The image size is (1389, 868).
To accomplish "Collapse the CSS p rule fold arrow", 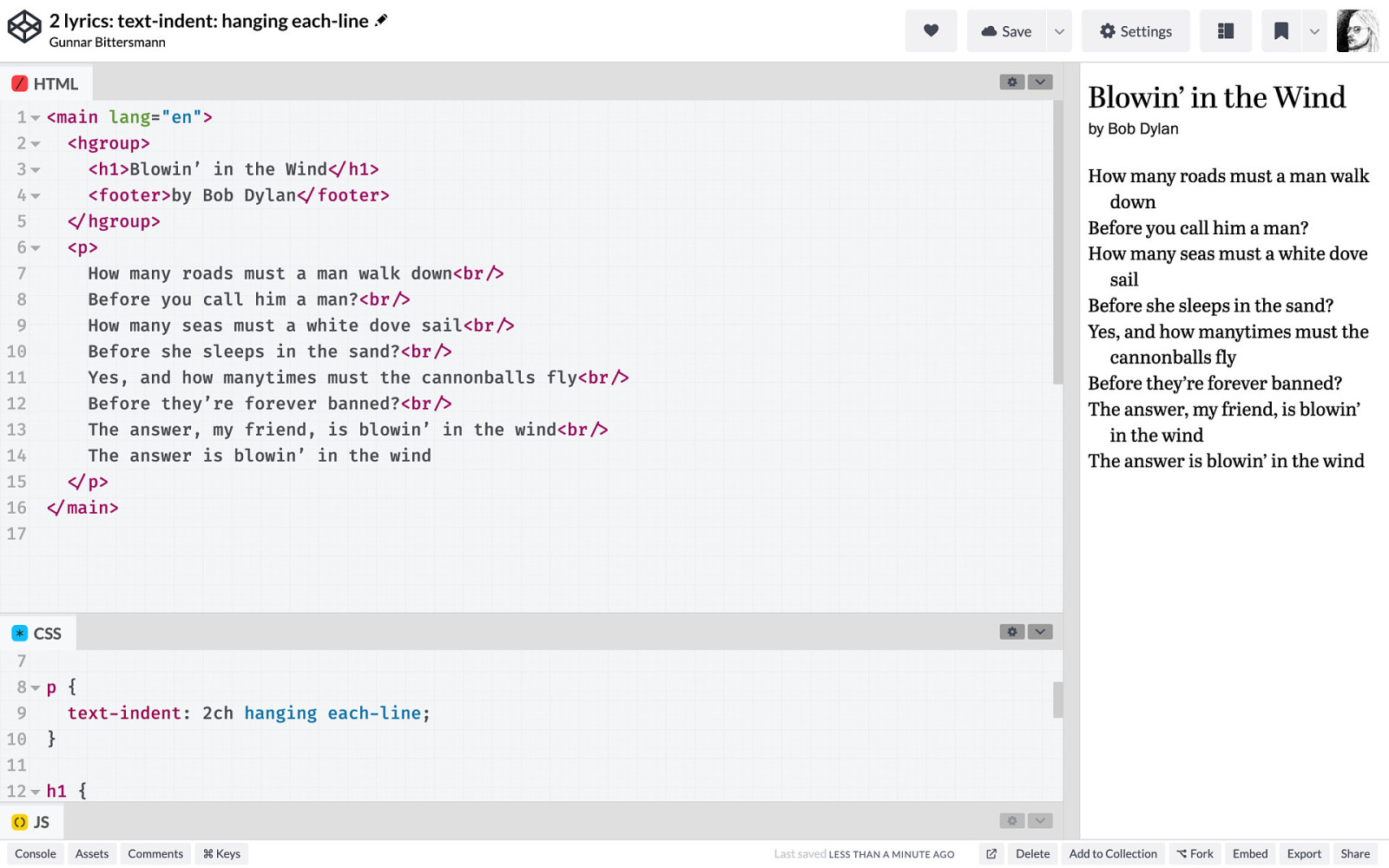I will coord(36,687).
